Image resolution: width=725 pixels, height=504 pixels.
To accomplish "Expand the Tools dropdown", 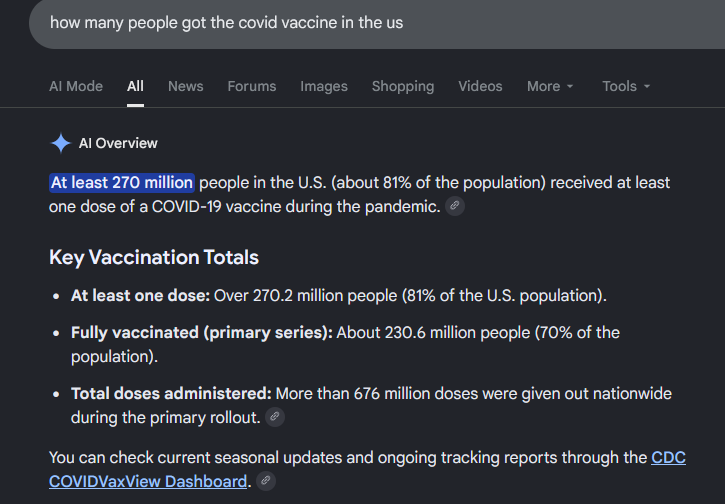I will click(x=626, y=86).
